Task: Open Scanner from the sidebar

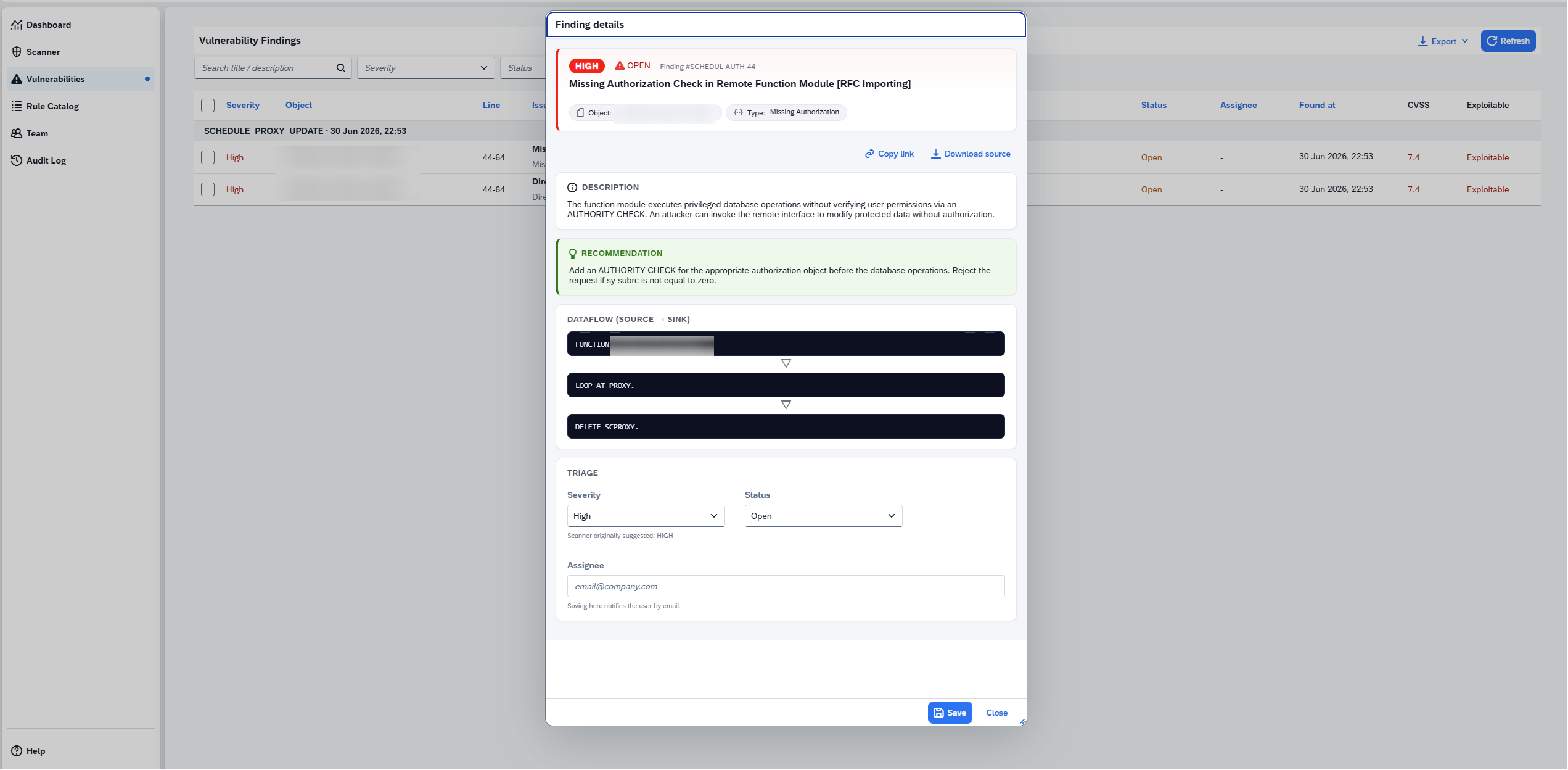Action: [81, 52]
